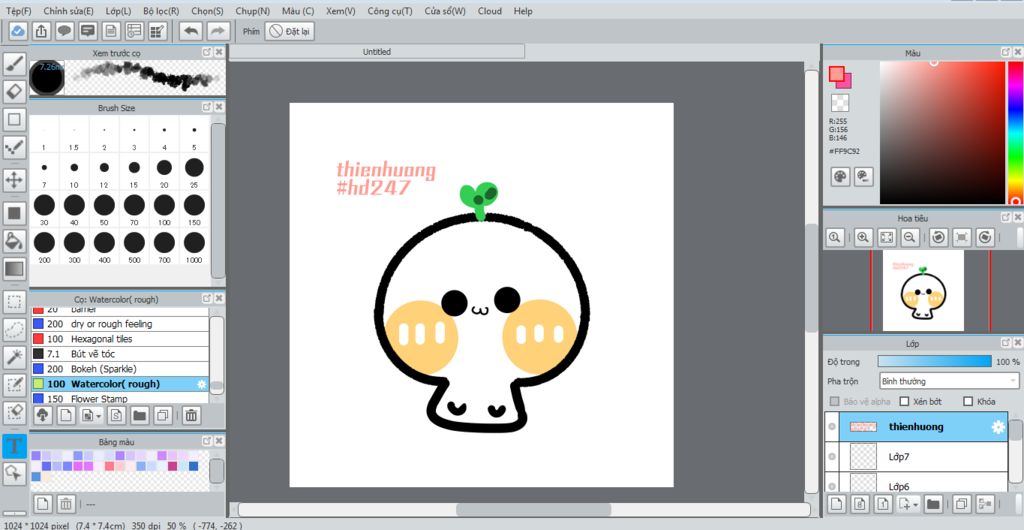Viewport: 1024px width, 530px height.
Task: Open the Bộ lọc(R) menu
Action: click(161, 11)
